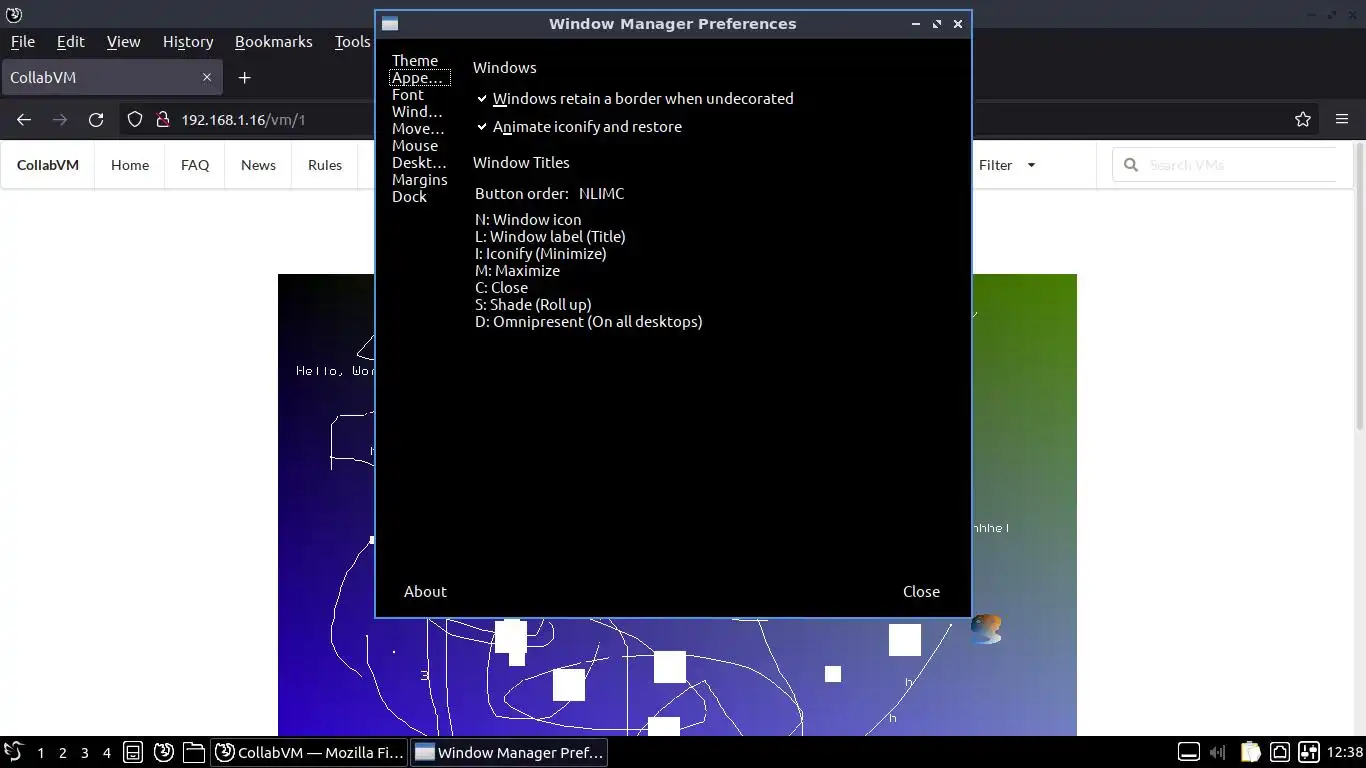
Task: Open the Bookmarks menu in Firefox
Action: (x=273, y=41)
